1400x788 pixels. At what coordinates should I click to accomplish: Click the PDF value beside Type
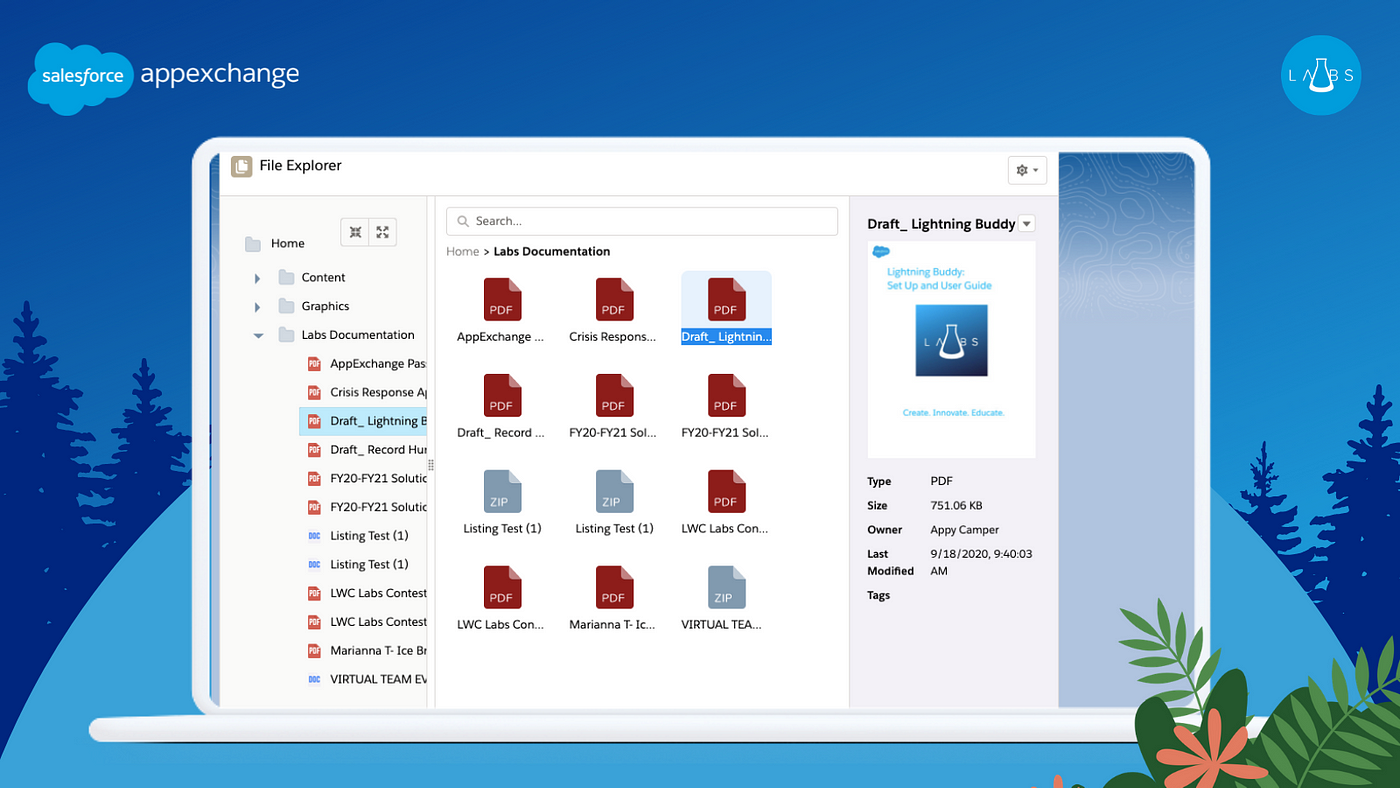(941, 482)
